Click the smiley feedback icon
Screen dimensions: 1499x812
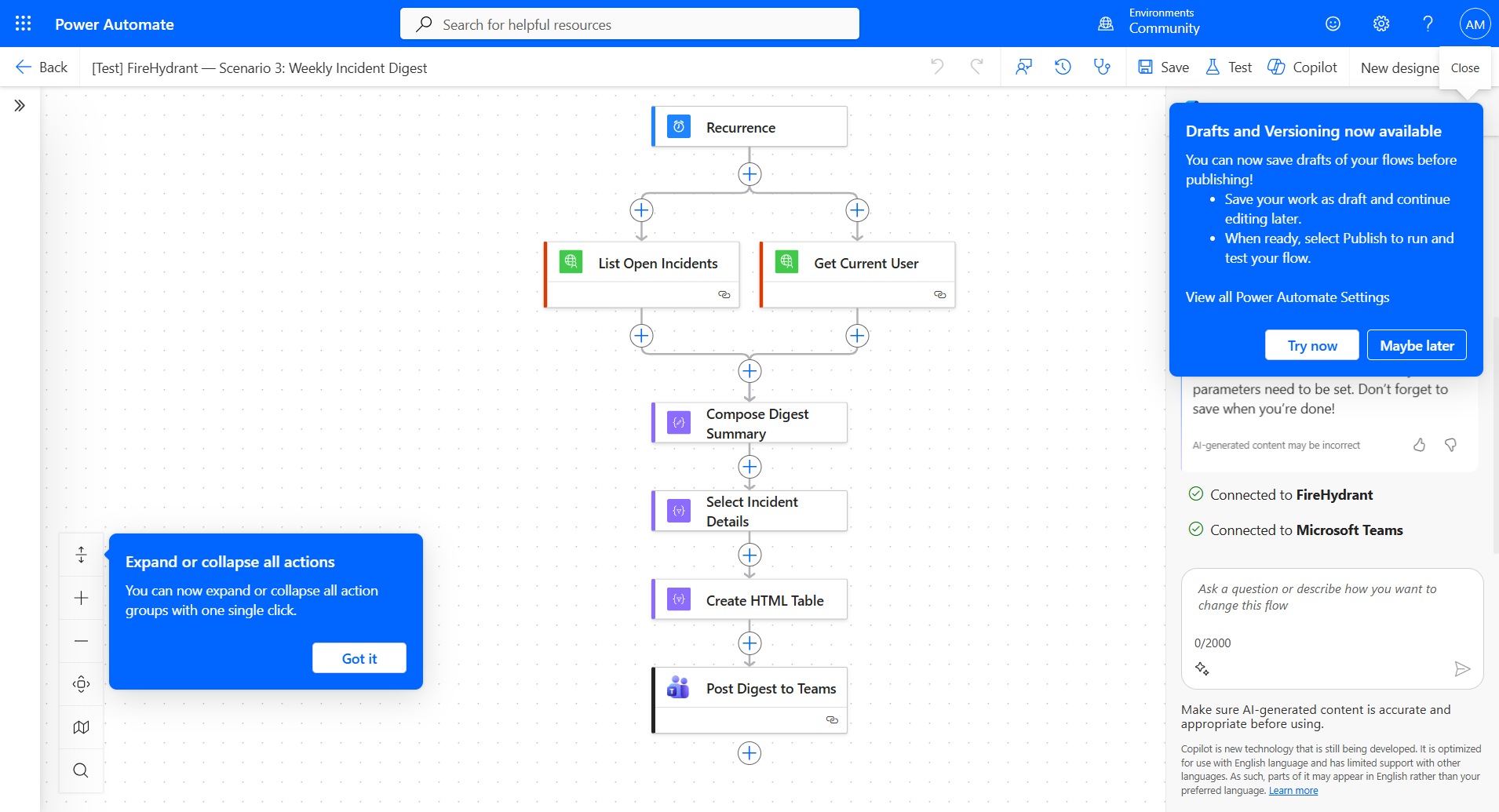click(x=1333, y=24)
